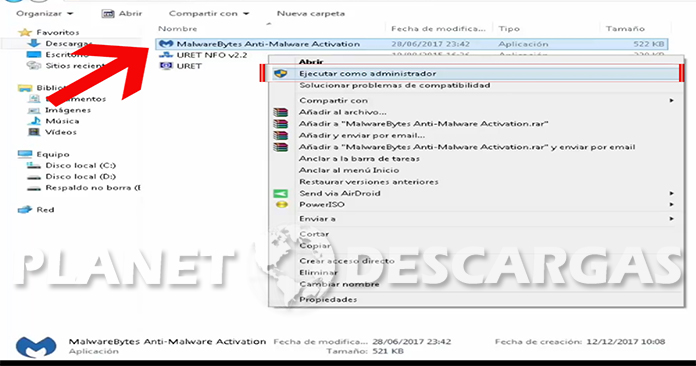Image resolution: width=696 pixels, height=366 pixels.
Task: Click the Música note icon
Action: tap(34, 121)
